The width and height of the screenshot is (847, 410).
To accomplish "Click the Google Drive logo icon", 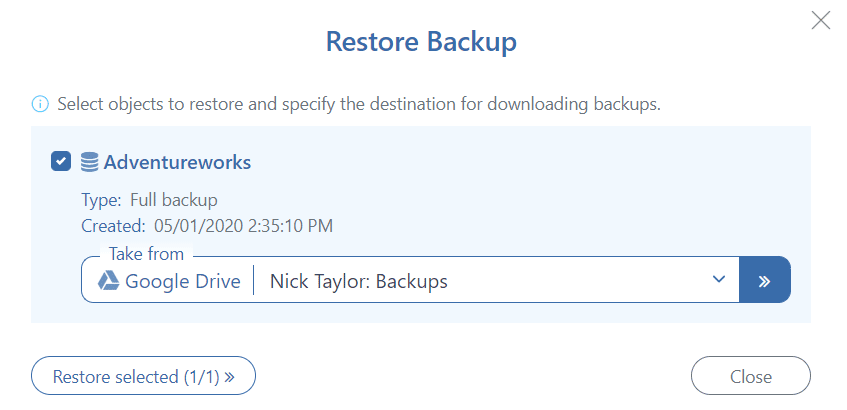I will (108, 281).
